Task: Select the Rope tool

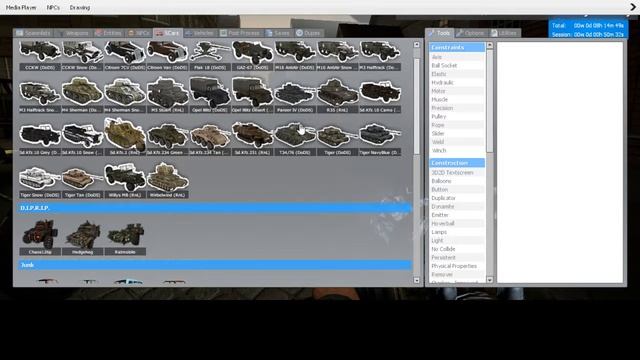Action: 457,125
